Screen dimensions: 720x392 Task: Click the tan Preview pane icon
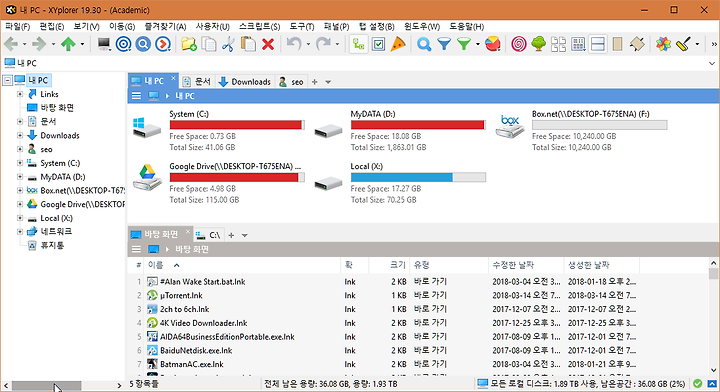click(618, 44)
